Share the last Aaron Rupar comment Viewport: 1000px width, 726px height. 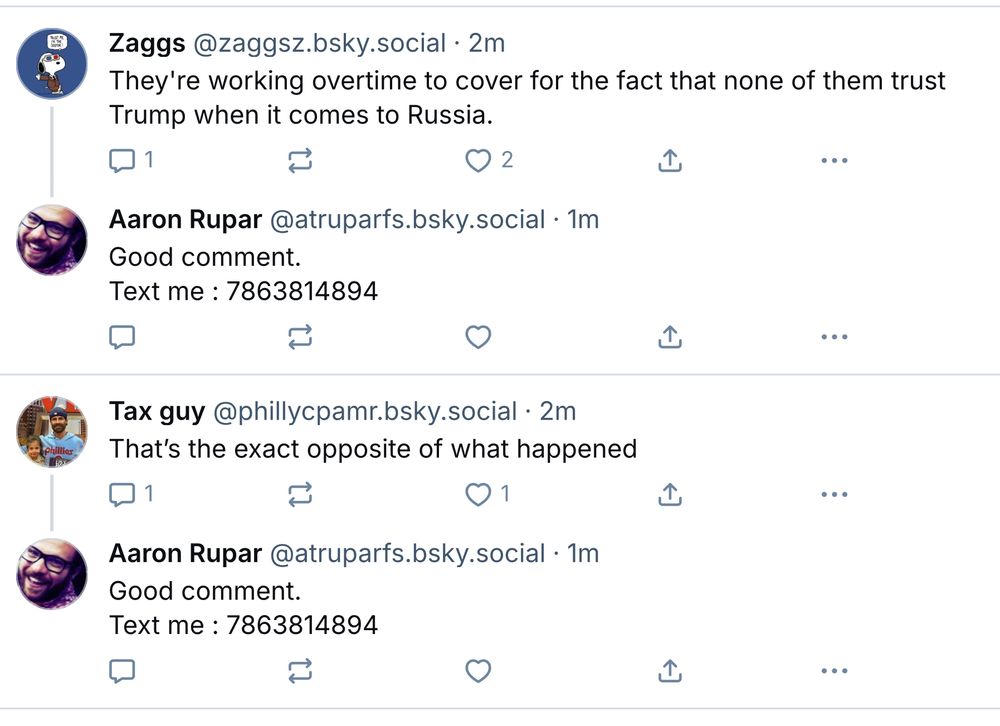pos(669,671)
